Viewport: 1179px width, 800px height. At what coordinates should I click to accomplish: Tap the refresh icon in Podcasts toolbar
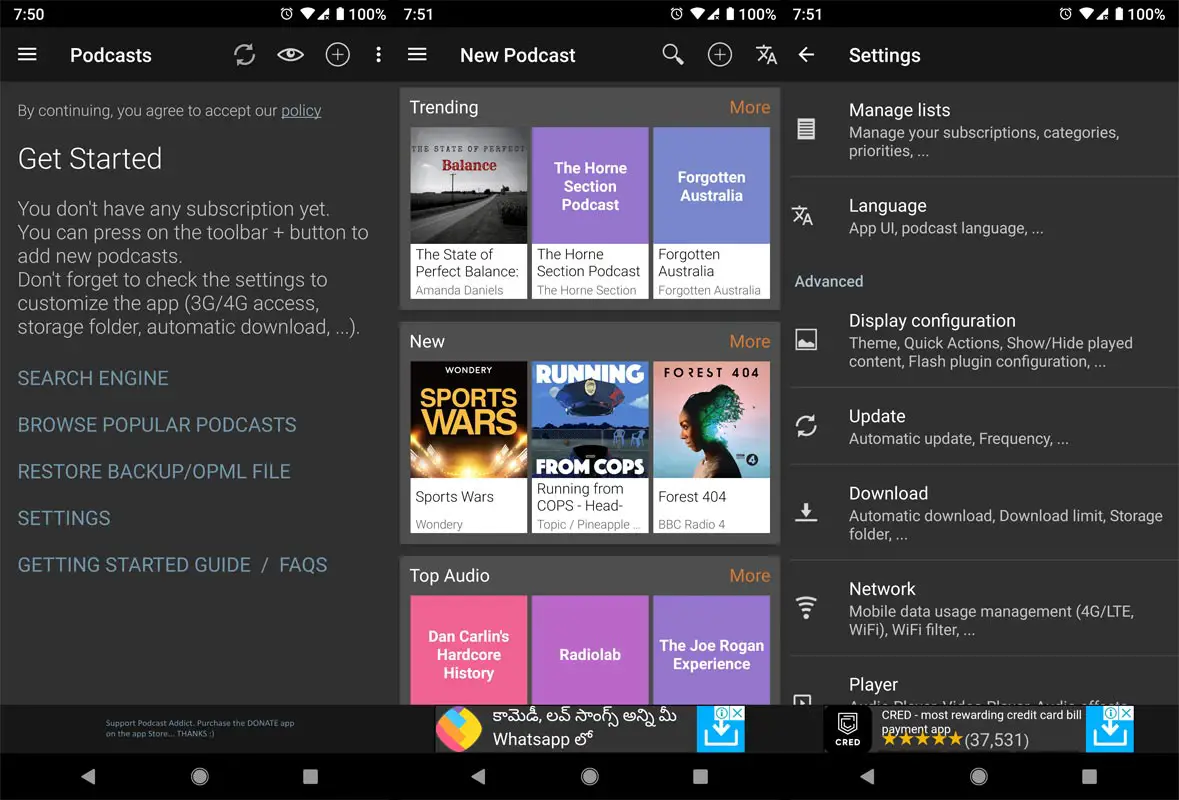pos(244,55)
